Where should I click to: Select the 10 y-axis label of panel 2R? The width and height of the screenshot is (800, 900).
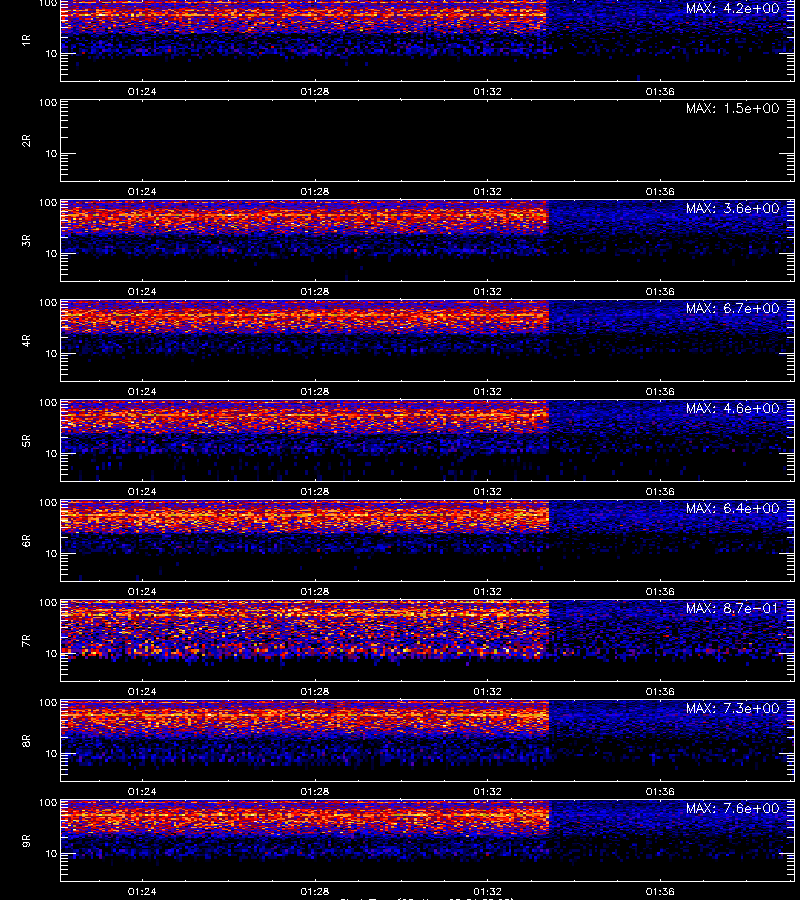tap(51, 153)
